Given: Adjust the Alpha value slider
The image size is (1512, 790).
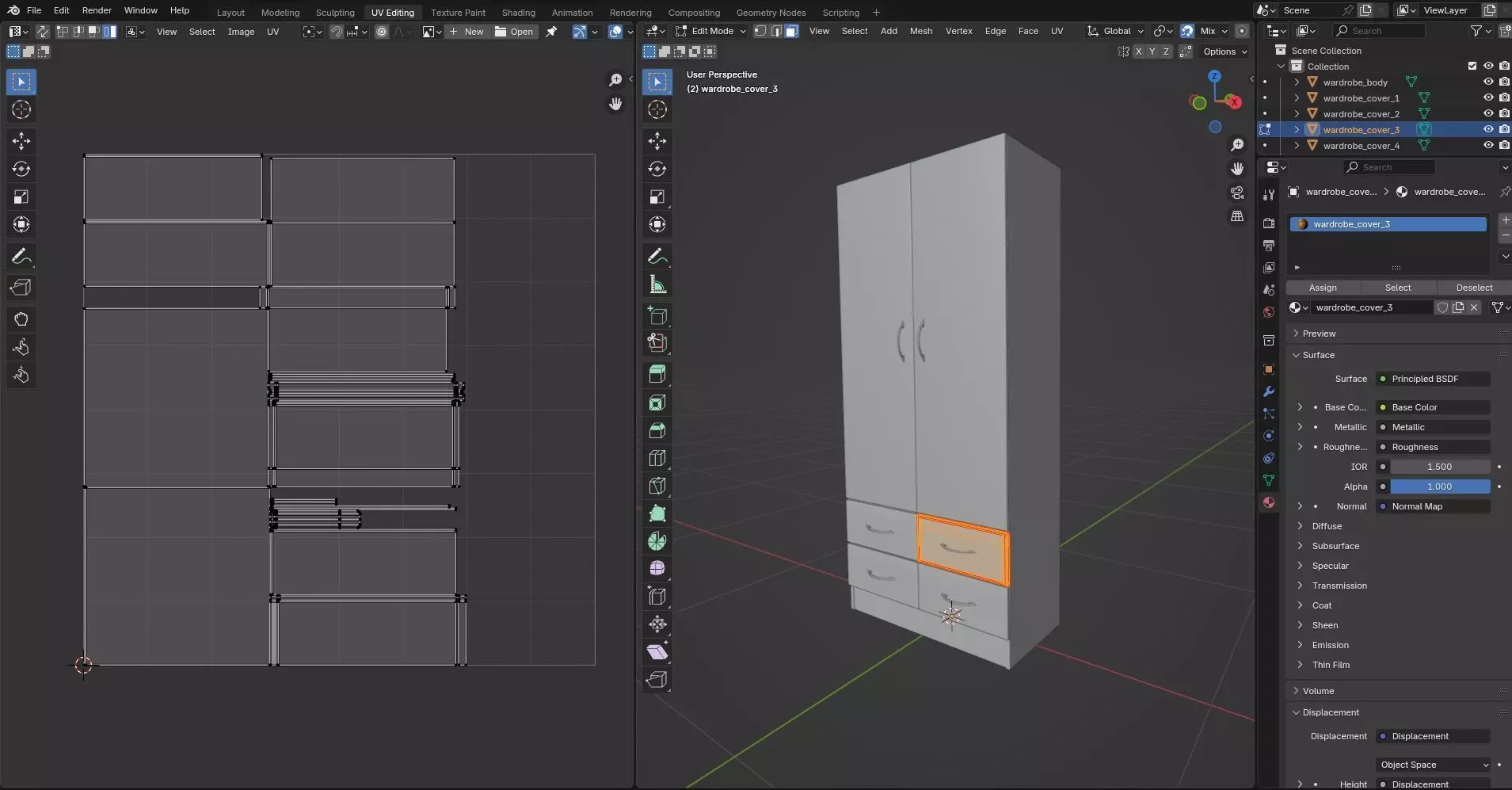Looking at the screenshot, I should (x=1439, y=487).
